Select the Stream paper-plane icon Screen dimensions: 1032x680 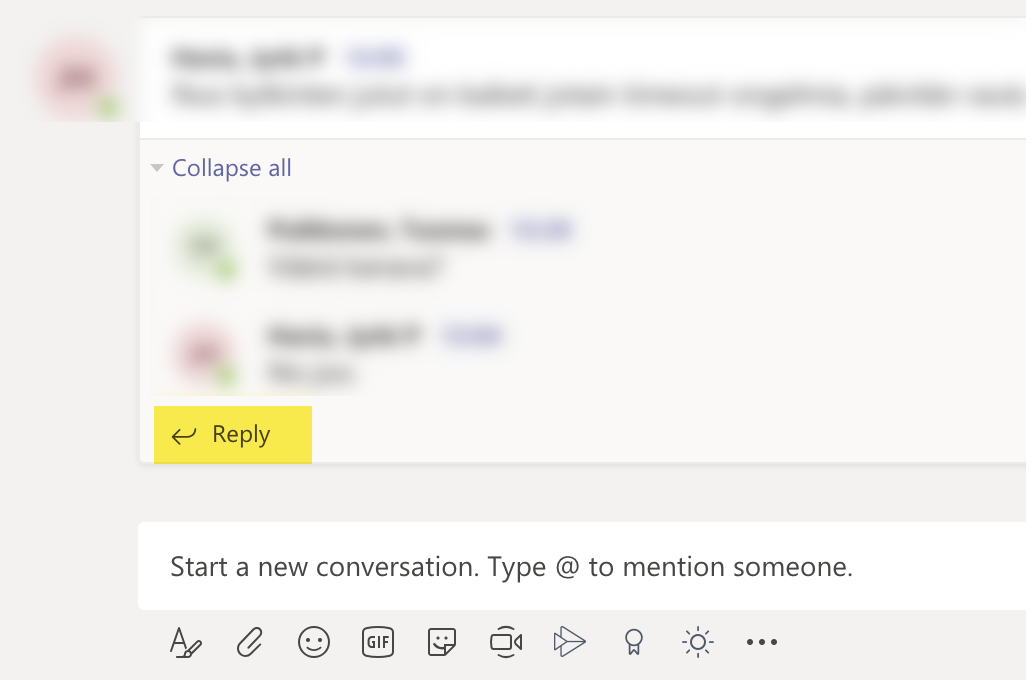click(569, 642)
